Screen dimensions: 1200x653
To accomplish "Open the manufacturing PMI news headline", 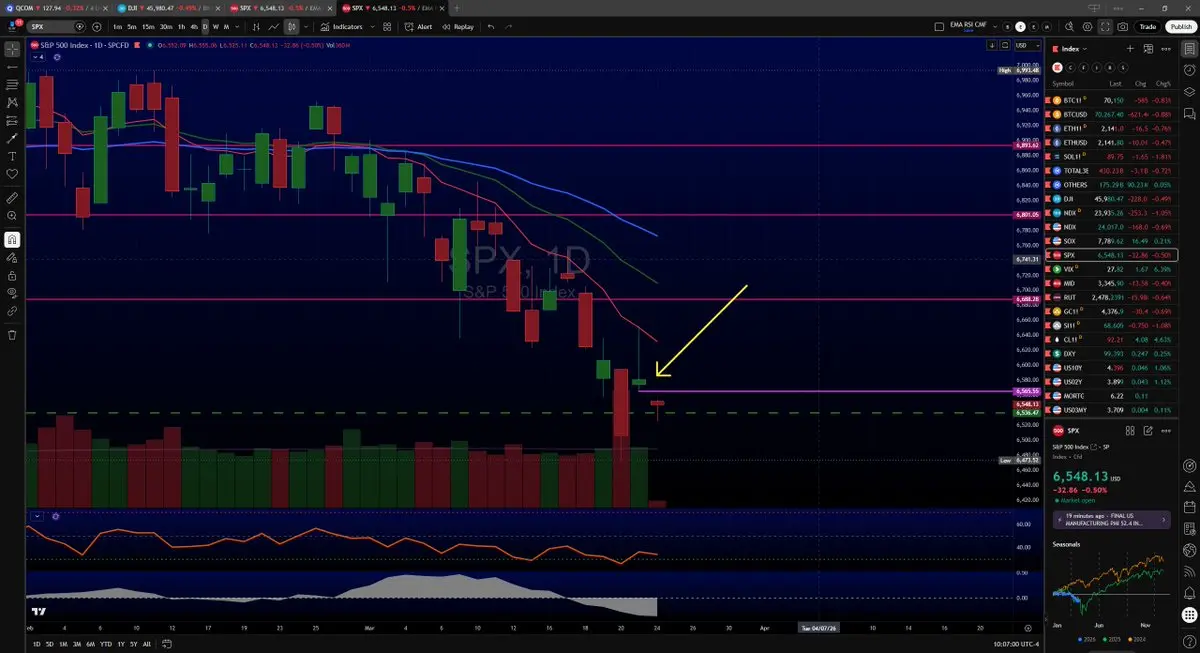I will (x=1110, y=520).
